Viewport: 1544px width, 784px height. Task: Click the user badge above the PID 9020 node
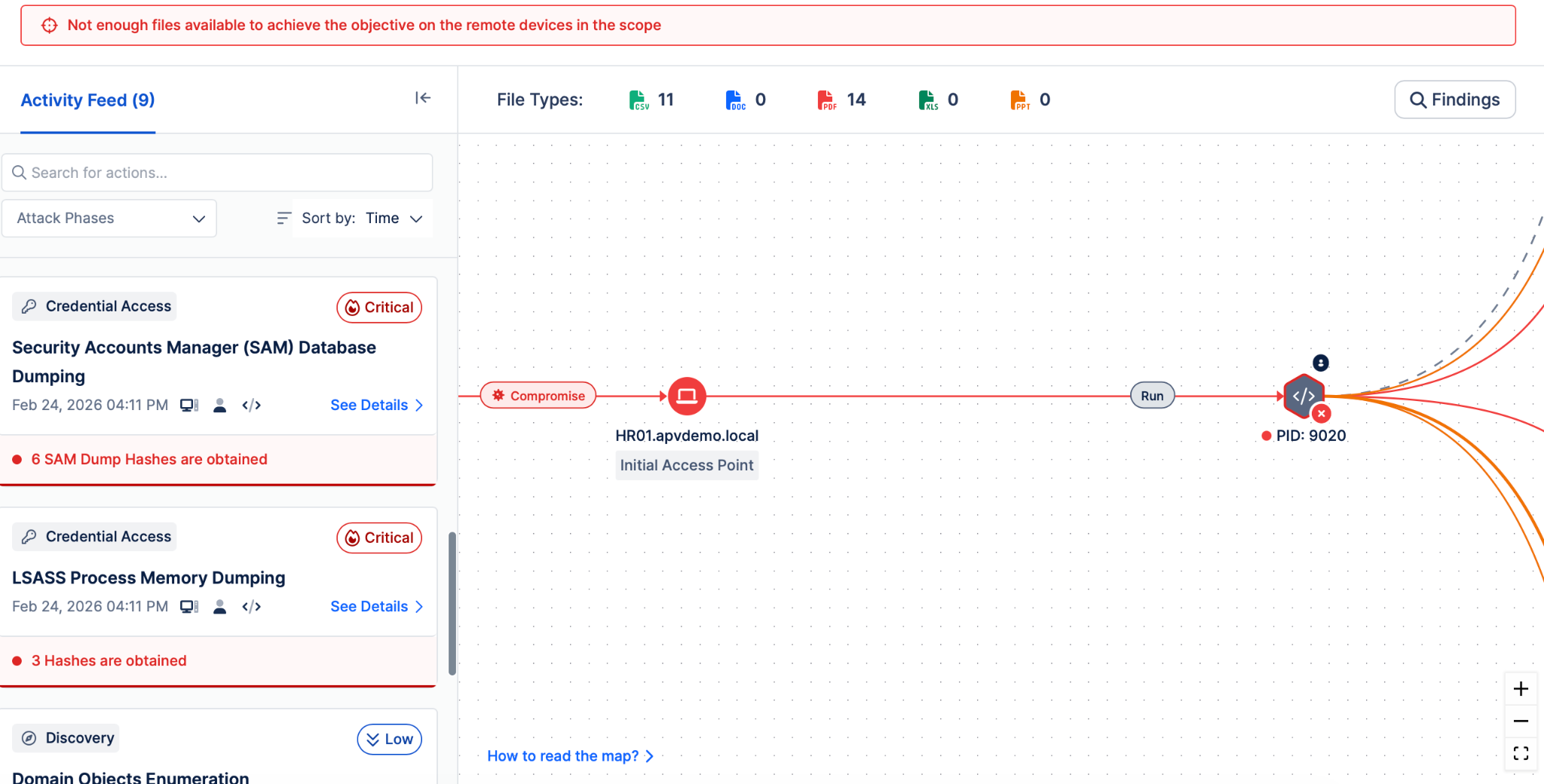tap(1321, 363)
